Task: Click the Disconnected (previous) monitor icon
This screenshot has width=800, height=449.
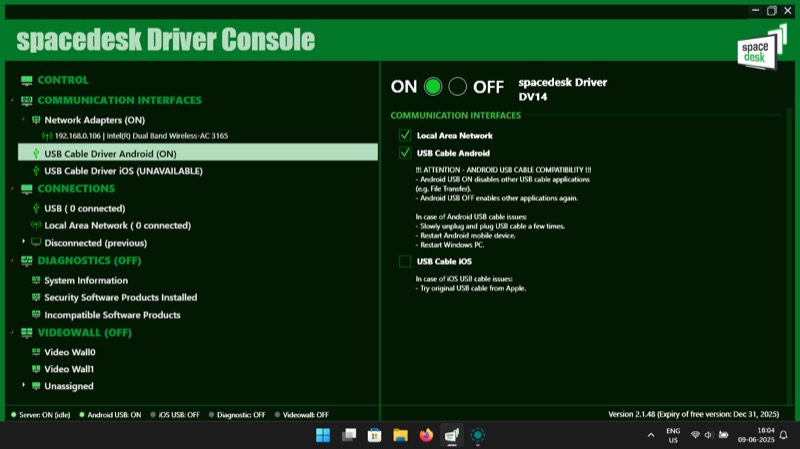Action: point(36,242)
